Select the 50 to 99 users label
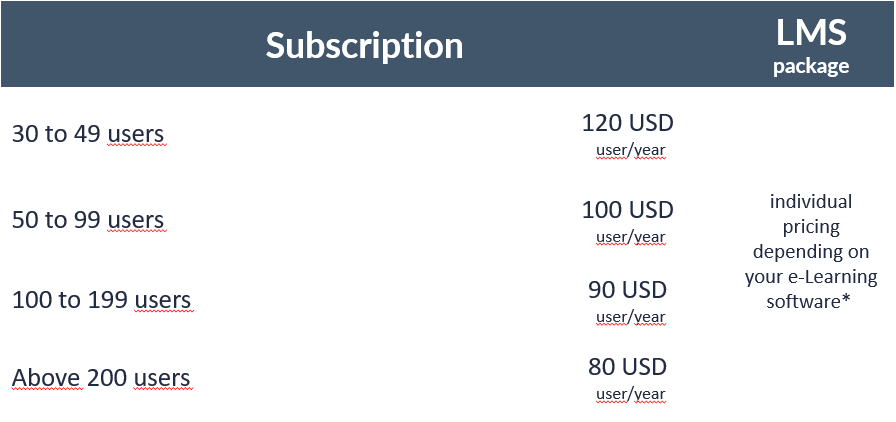Image resolution: width=896 pixels, height=422 pixels. [88, 220]
